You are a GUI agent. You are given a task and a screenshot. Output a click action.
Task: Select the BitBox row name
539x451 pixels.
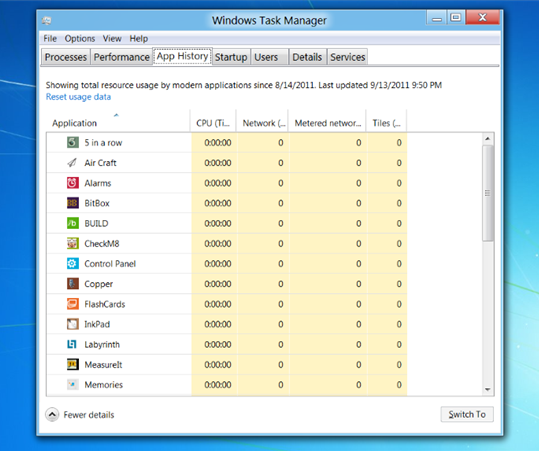(x=97, y=204)
